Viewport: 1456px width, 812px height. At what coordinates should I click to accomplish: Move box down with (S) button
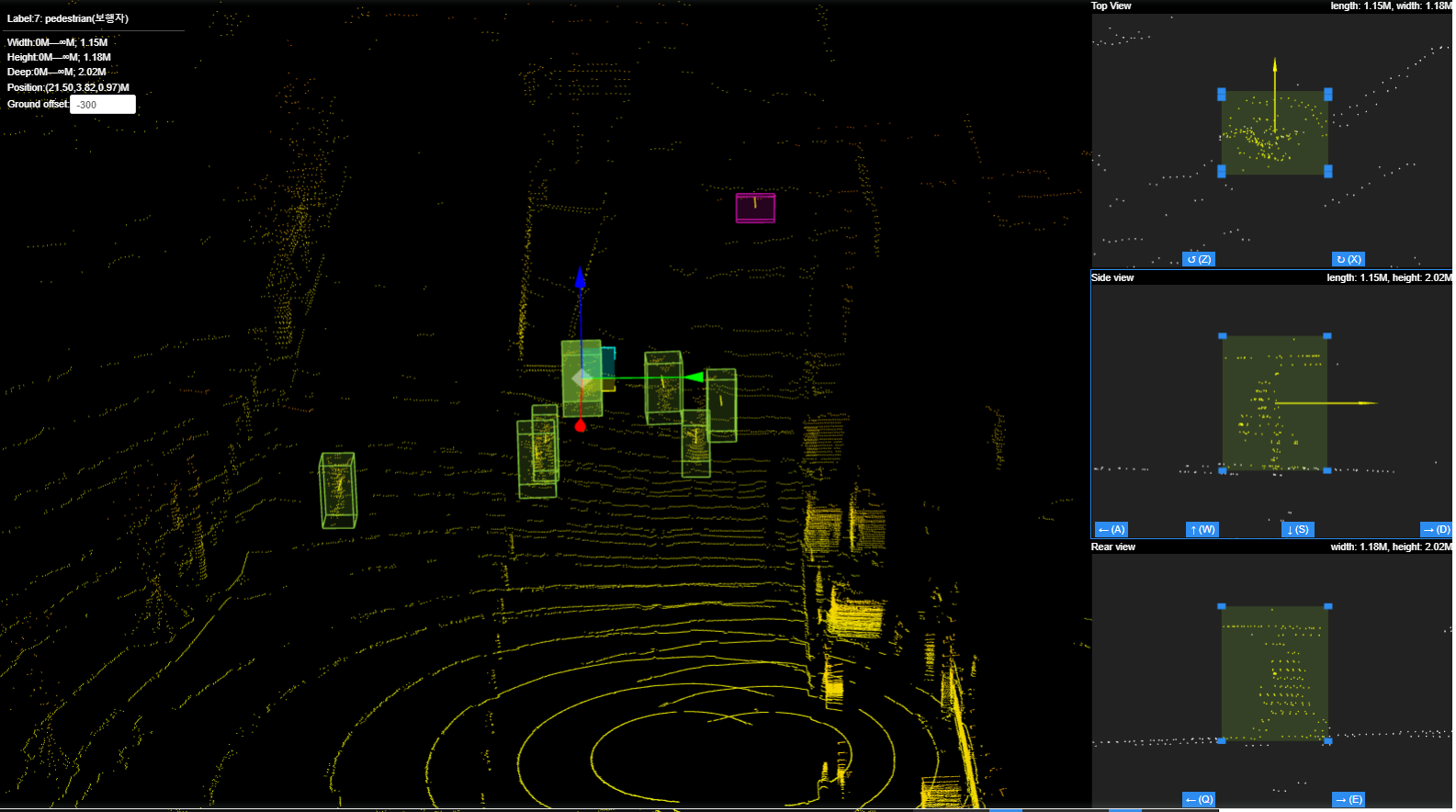pyautogui.click(x=1297, y=529)
